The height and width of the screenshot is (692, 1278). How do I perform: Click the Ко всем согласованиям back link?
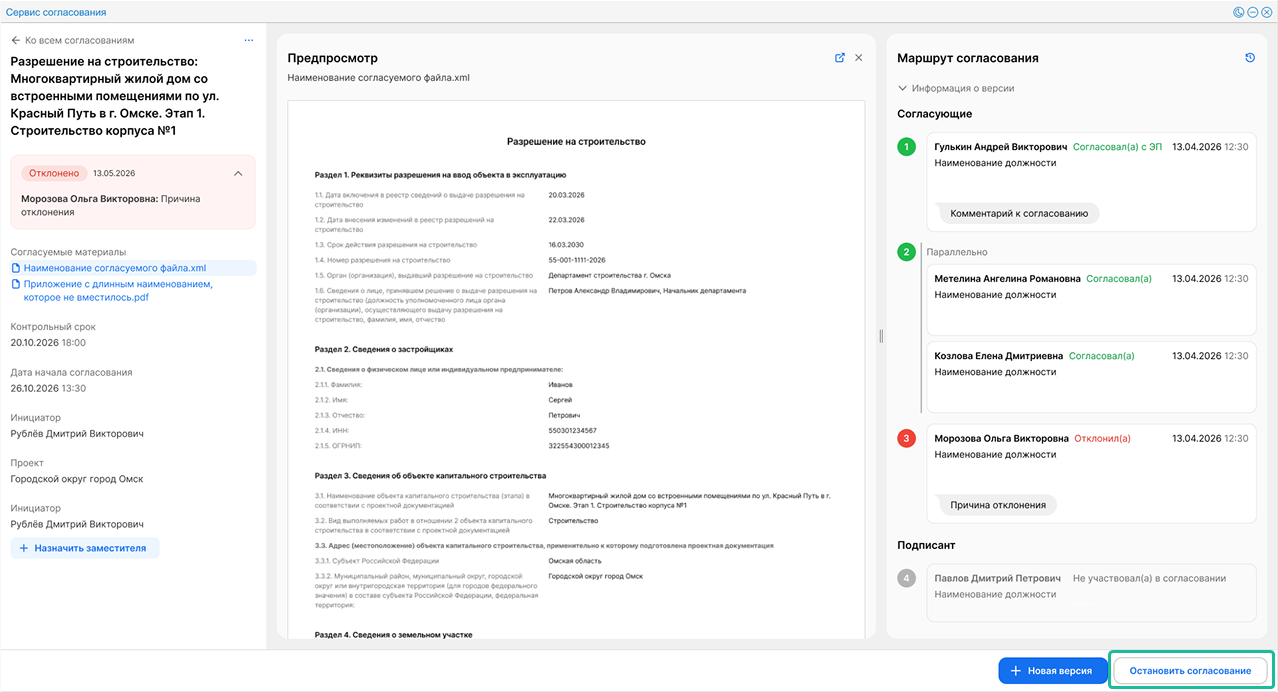[x=79, y=41]
